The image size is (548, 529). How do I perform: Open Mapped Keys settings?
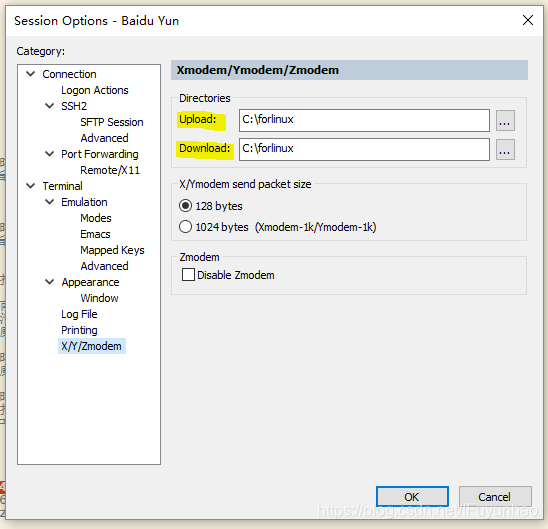[112, 250]
